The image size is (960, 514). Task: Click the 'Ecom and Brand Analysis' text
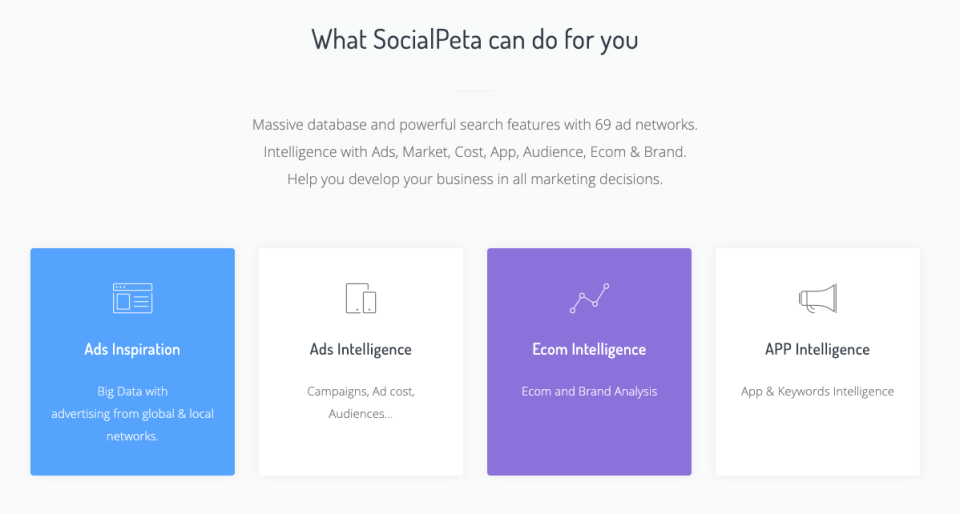(x=589, y=392)
